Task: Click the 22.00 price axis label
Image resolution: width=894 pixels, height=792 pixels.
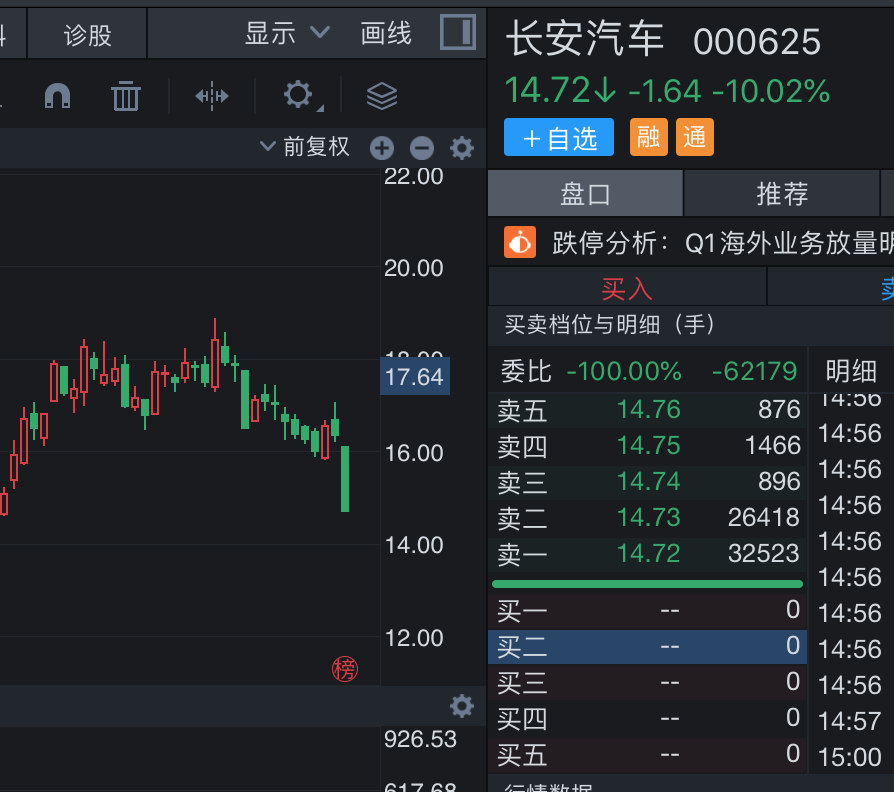Action: [413, 176]
